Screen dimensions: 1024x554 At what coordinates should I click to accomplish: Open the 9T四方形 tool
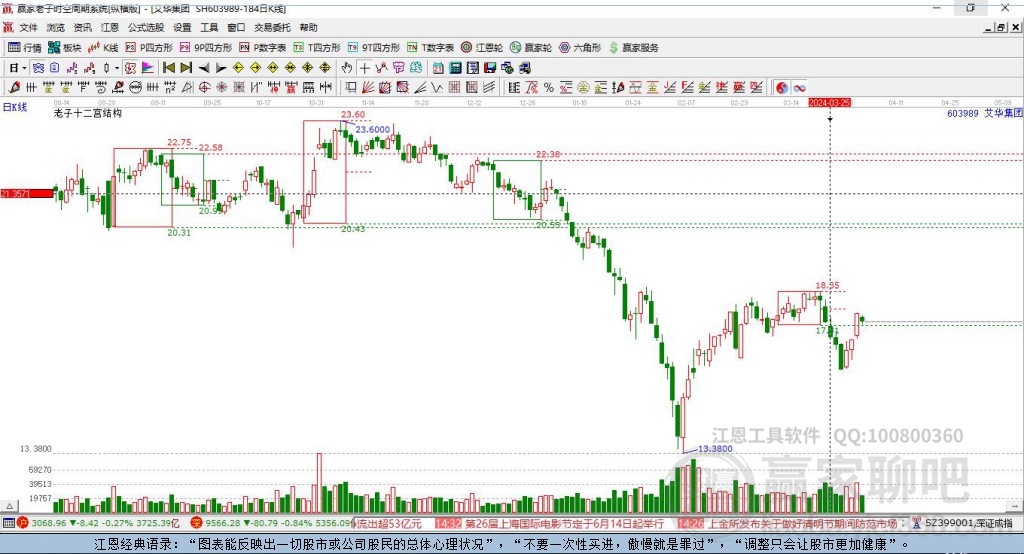[374, 48]
